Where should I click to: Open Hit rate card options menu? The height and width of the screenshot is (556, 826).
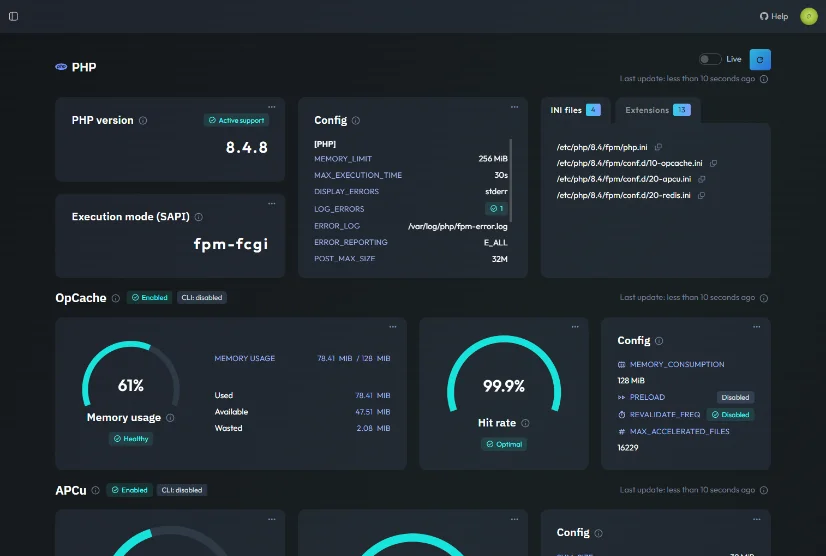coord(575,327)
